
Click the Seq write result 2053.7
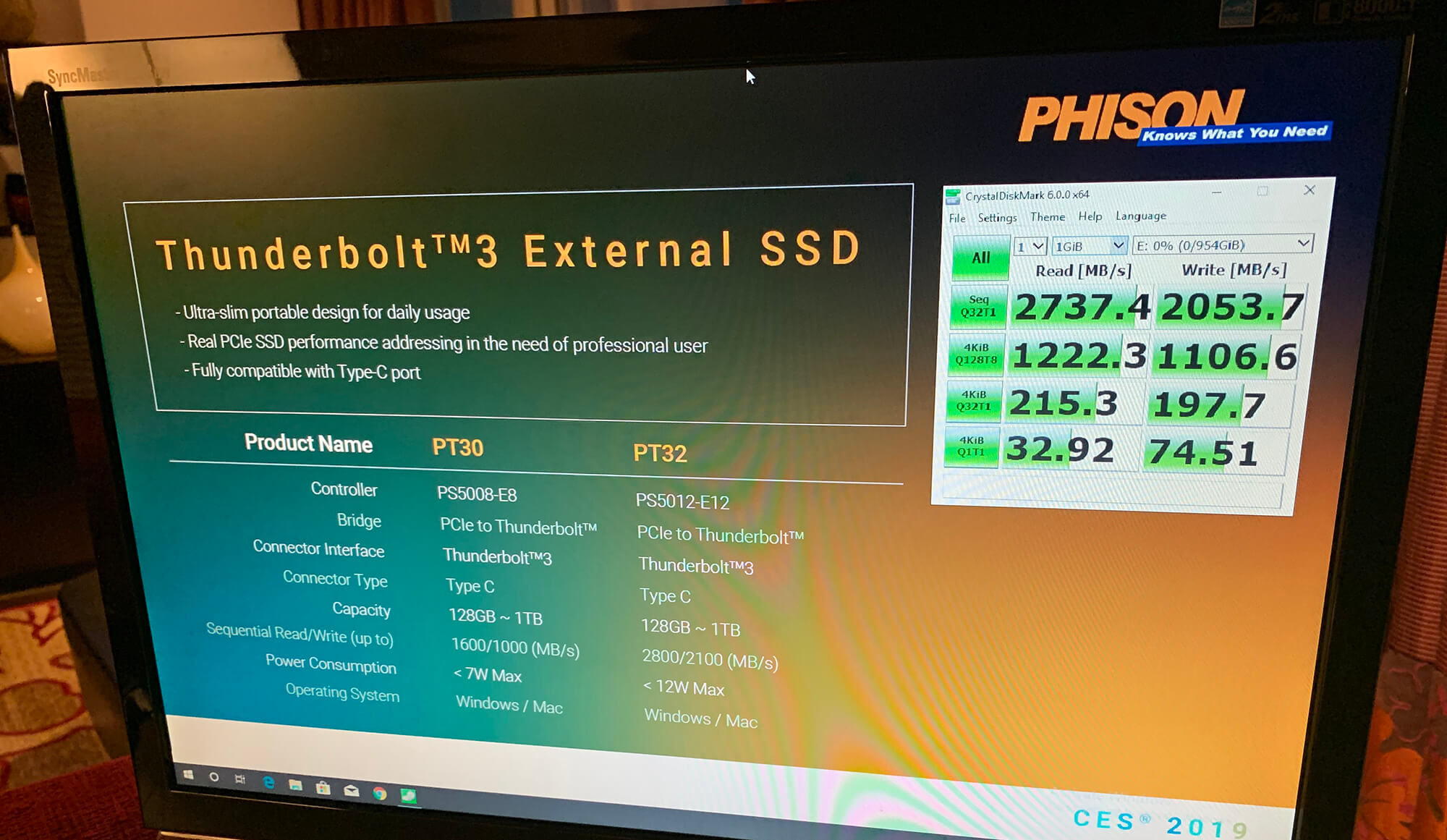point(1231,307)
